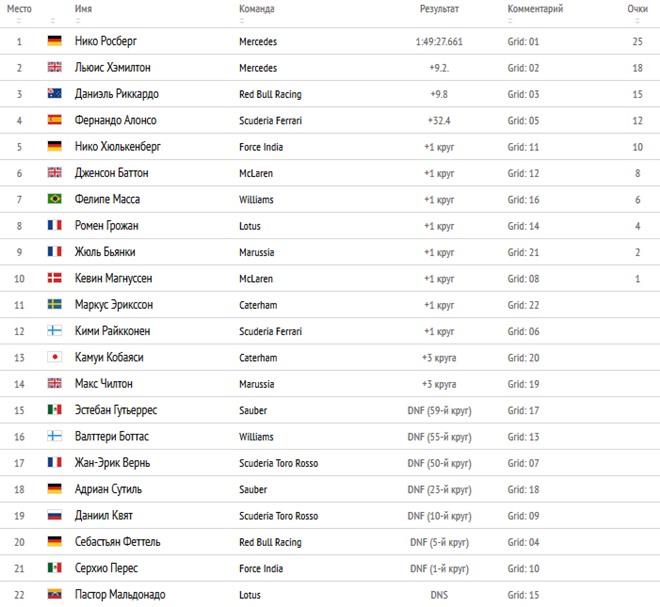Image resolution: width=660 pixels, height=607 pixels.
Task: Open driver link Кими Райкконен
Action: [112, 331]
